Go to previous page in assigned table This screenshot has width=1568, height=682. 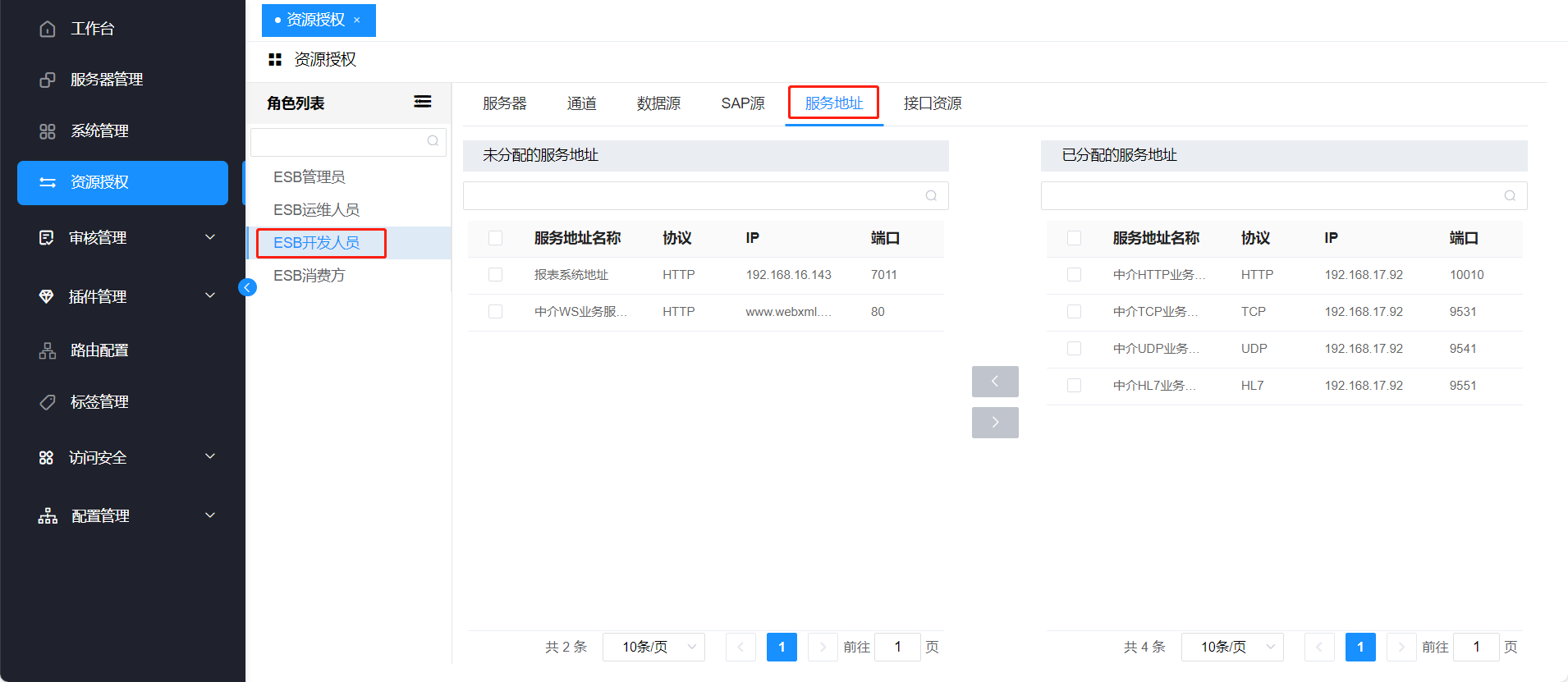[x=1319, y=647]
